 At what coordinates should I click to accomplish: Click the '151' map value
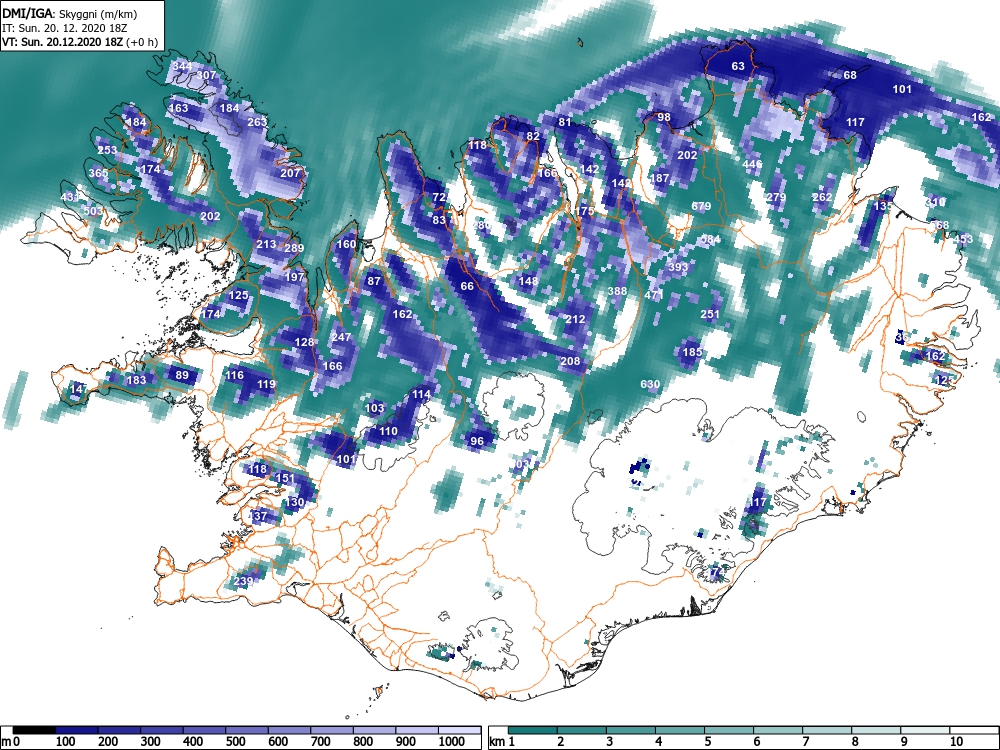285,478
